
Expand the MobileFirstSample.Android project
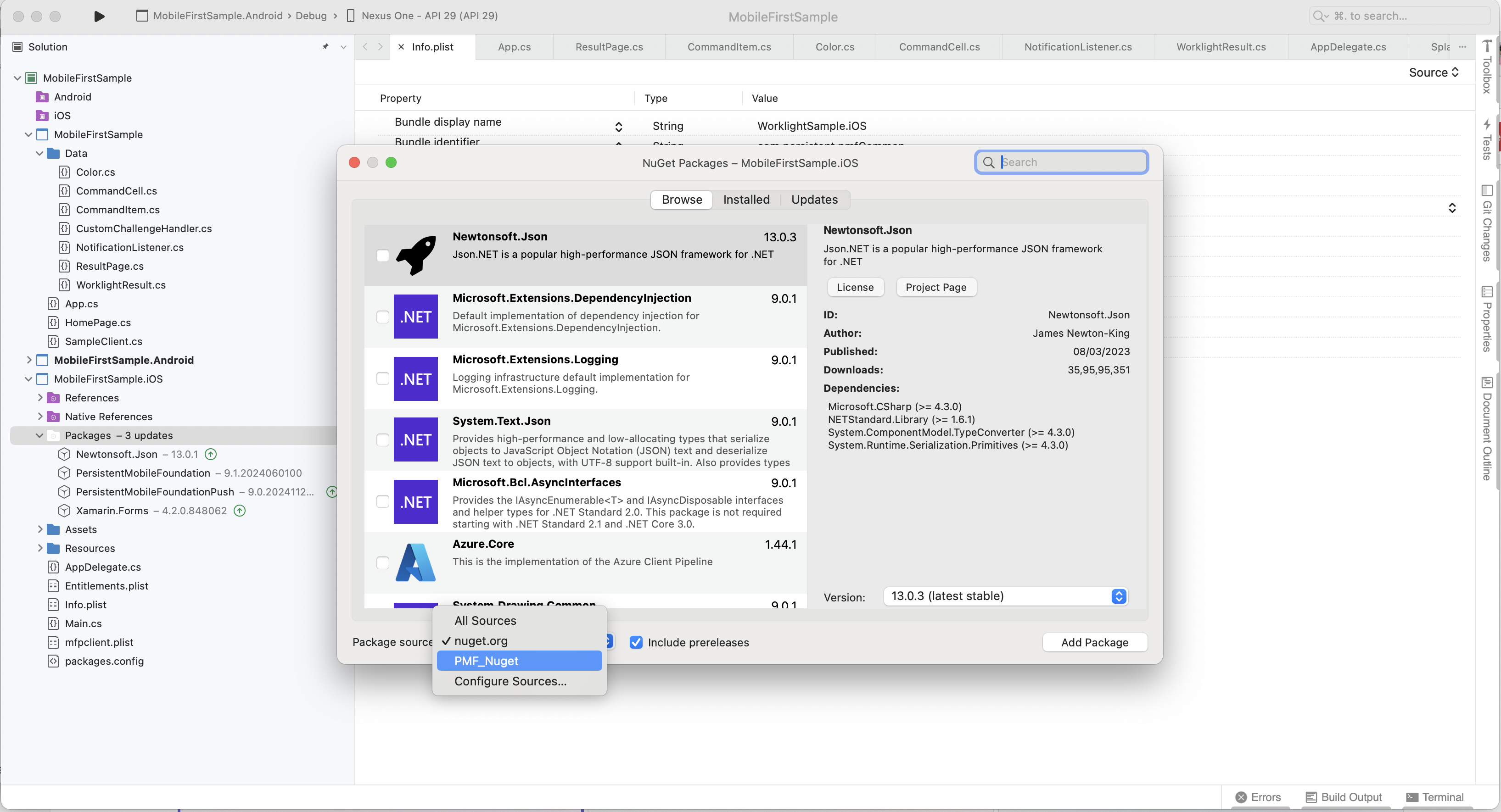(28, 360)
